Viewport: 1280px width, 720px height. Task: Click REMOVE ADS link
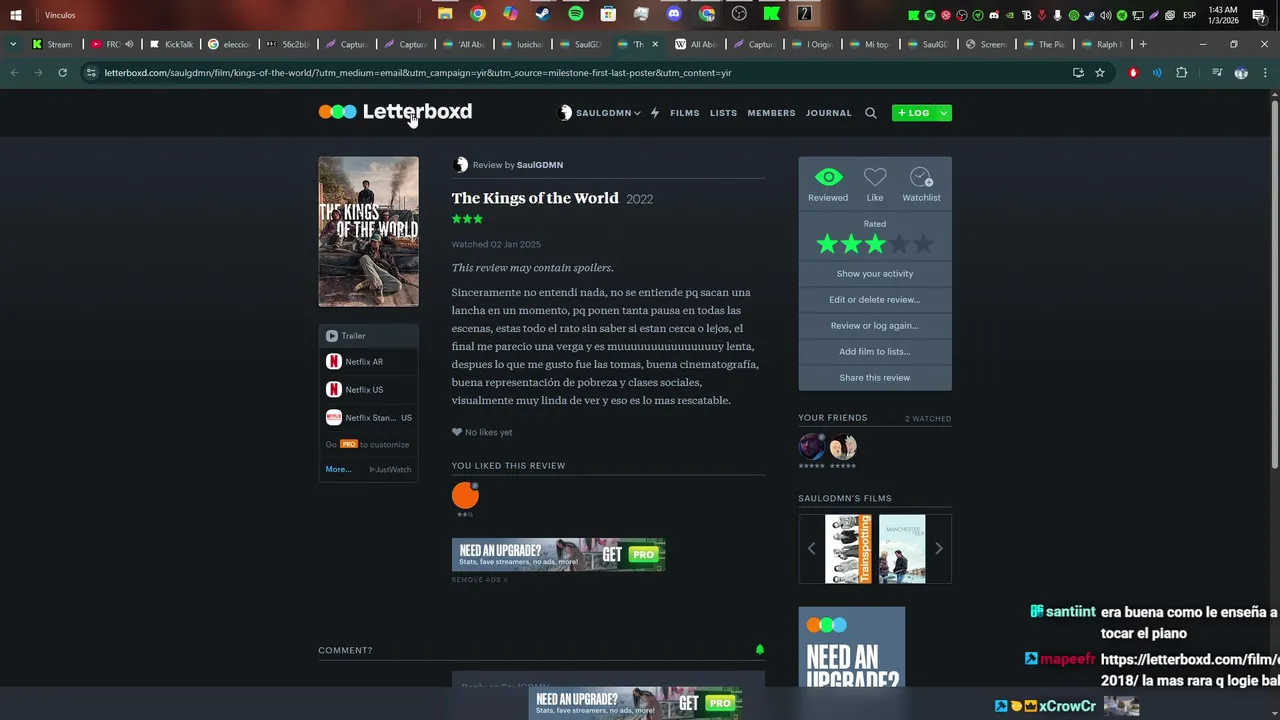pyautogui.click(x=479, y=580)
